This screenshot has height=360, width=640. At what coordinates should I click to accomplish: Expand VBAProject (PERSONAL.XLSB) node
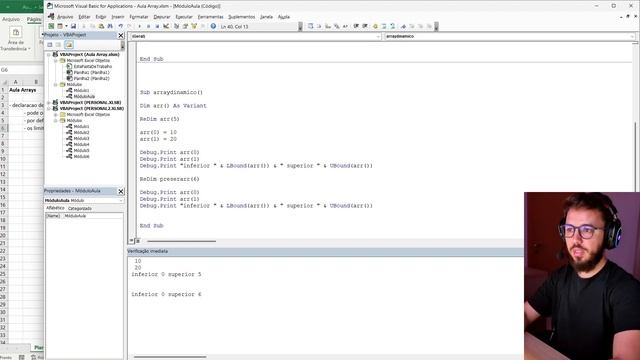pyautogui.click(x=49, y=102)
